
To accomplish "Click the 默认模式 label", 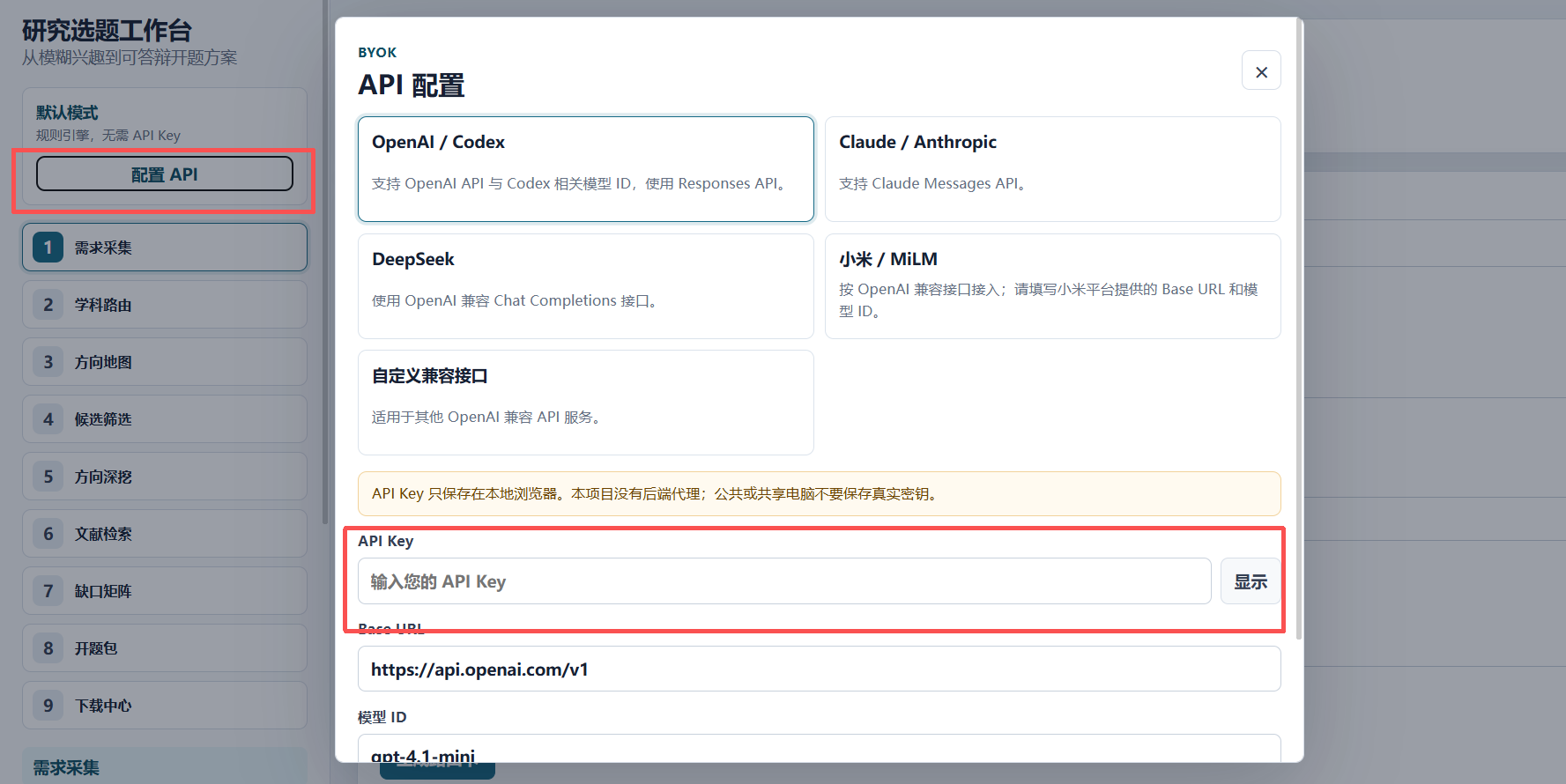I will pyautogui.click(x=67, y=113).
